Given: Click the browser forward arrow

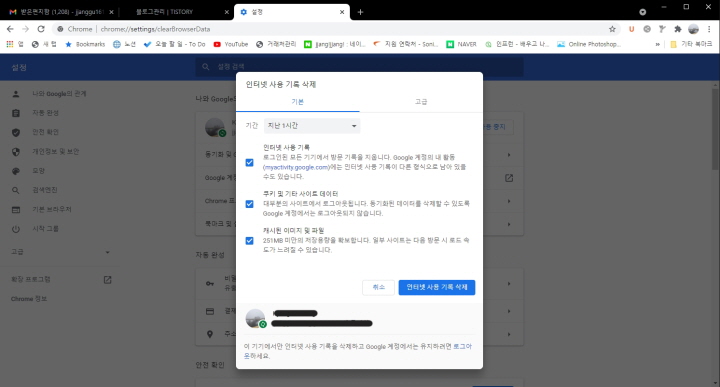Looking at the screenshot, I should tap(25, 29).
